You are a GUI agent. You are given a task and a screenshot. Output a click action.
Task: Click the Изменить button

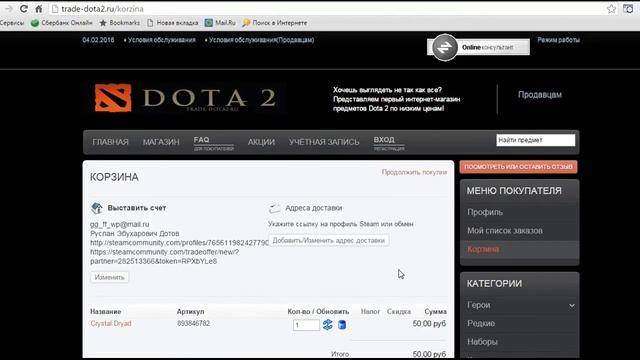[x=109, y=277]
